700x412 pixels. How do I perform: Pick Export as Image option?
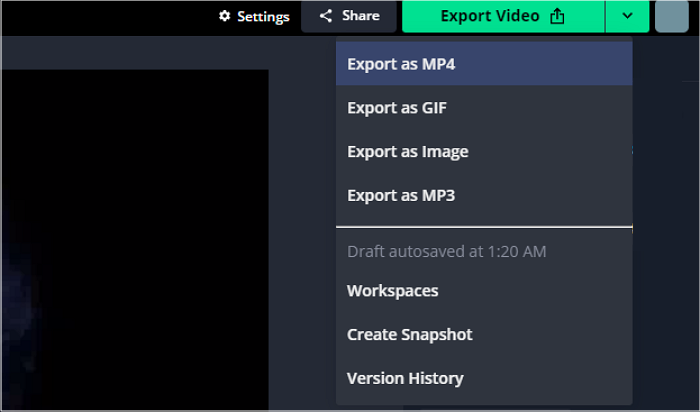tap(407, 152)
